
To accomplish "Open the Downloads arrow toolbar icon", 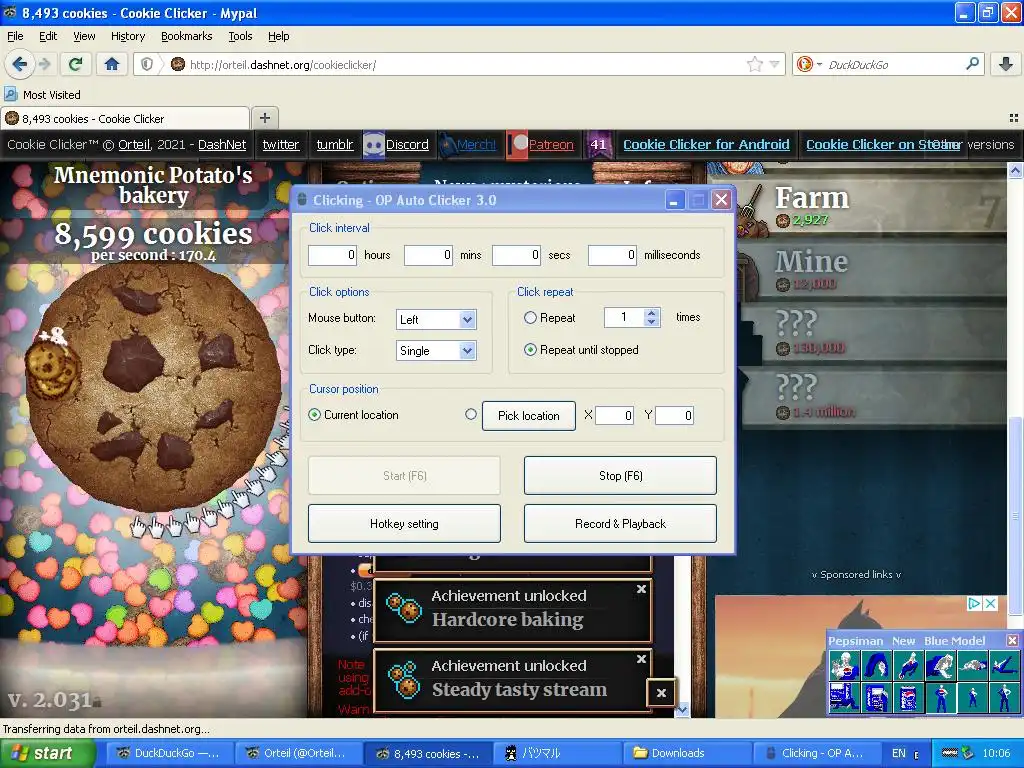I will 1006,64.
